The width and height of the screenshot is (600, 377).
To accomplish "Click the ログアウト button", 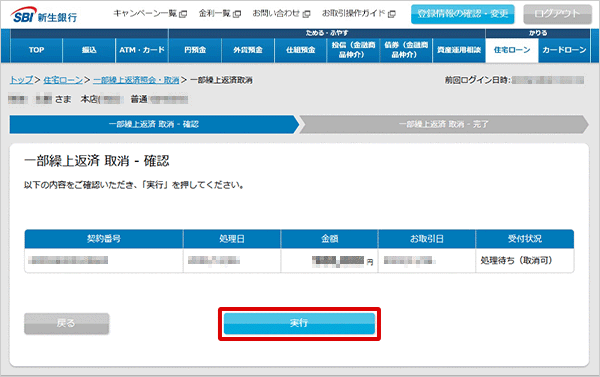I will tap(558, 14).
